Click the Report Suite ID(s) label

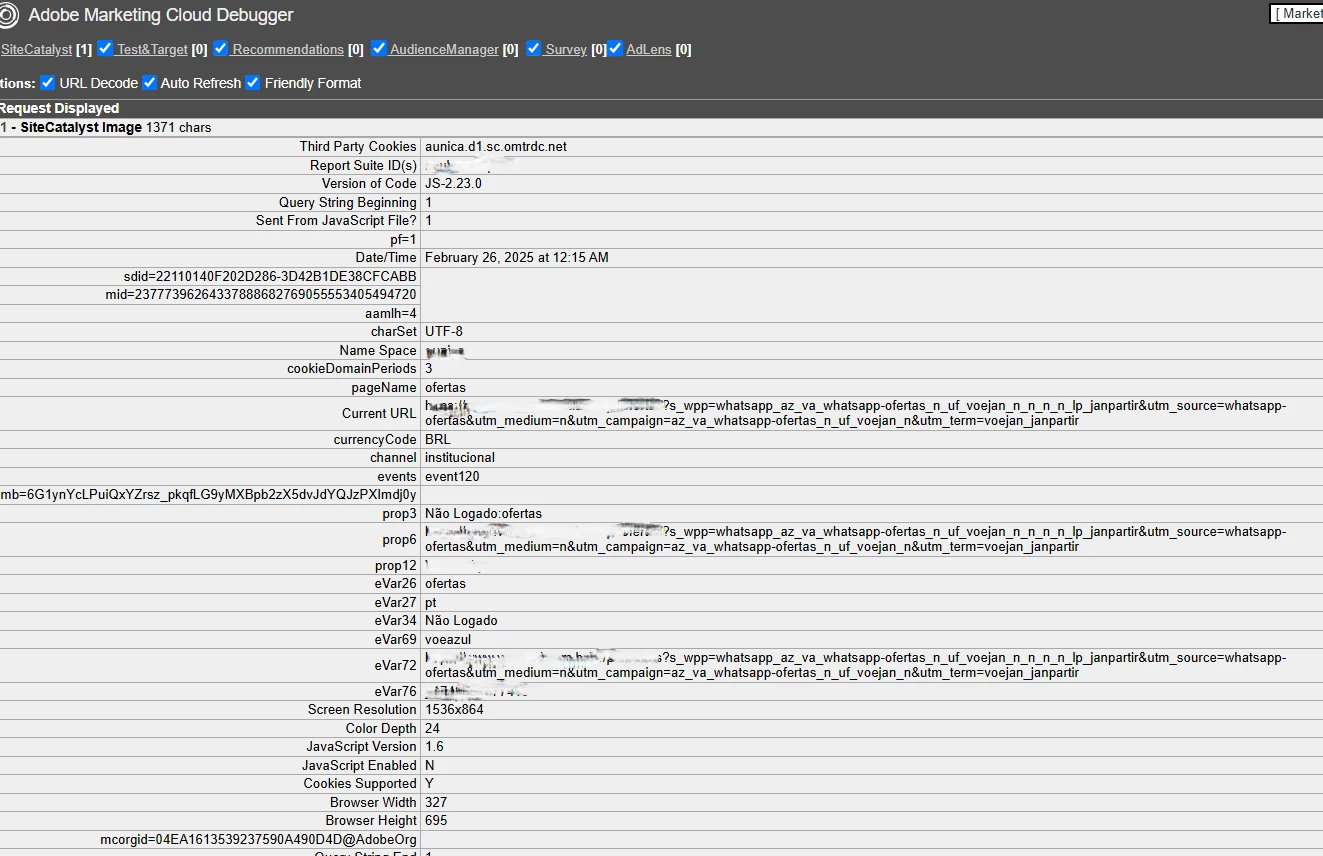(363, 165)
